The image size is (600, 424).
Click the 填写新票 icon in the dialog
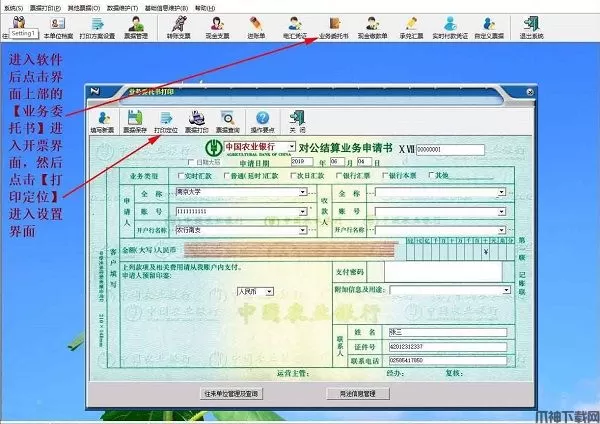pos(102,122)
